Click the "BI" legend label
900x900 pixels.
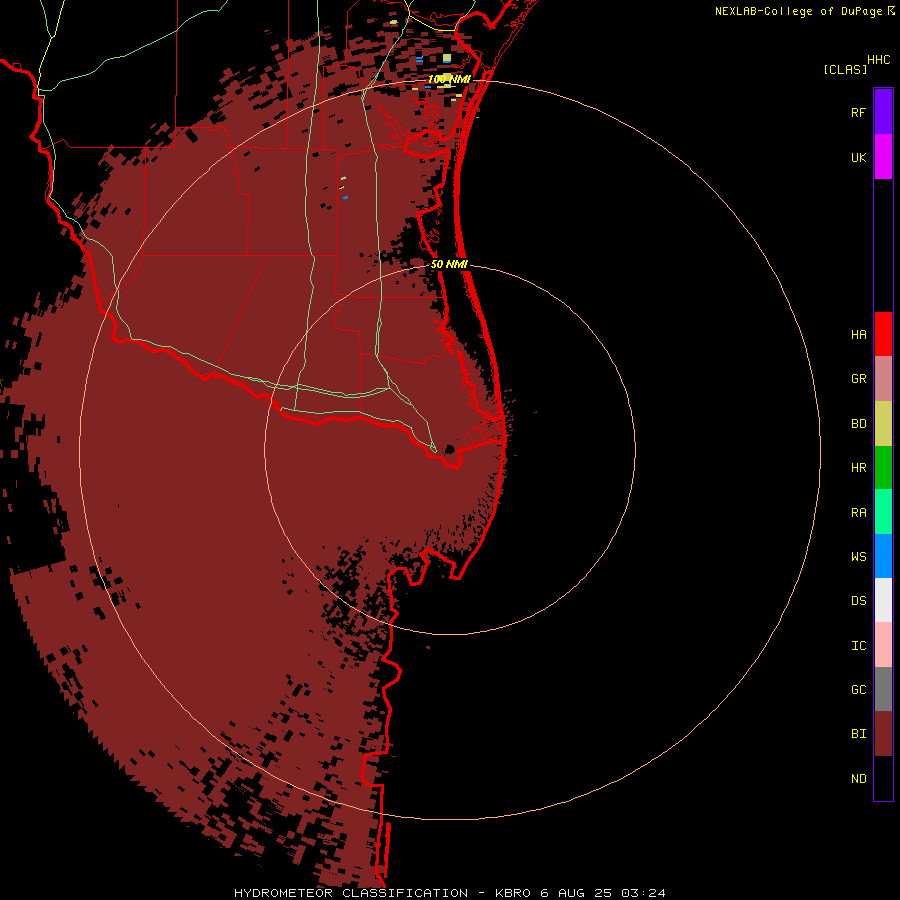(x=859, y=734)
